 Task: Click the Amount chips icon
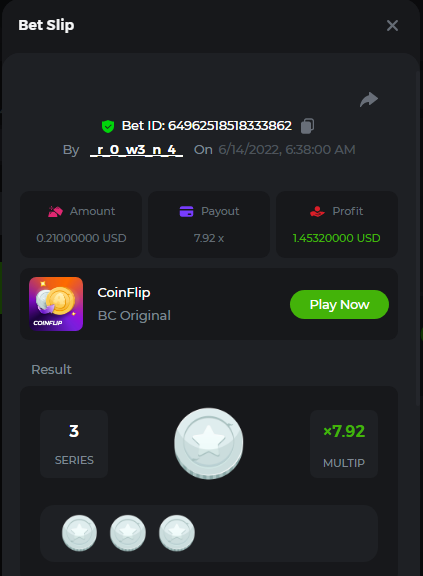point(55,211)
